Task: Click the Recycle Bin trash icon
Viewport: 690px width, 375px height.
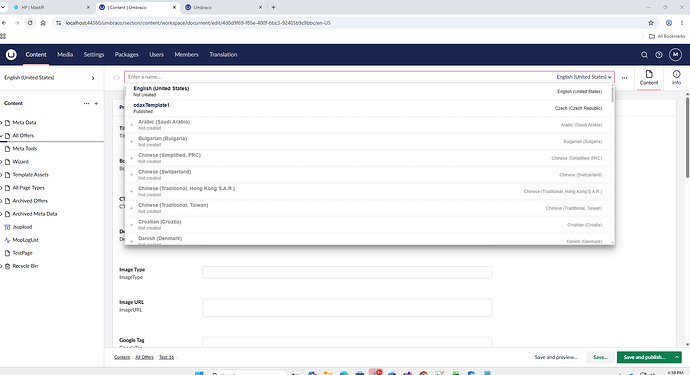Action: coord(7,266)
